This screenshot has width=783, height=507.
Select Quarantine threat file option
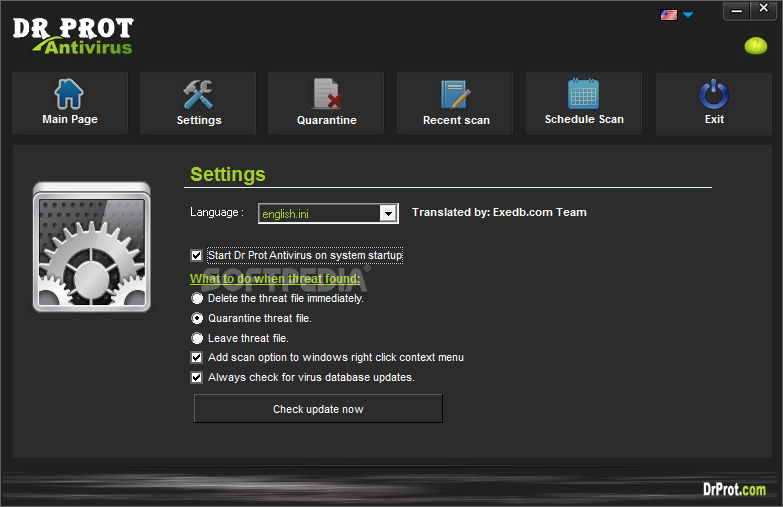[x=251, y=318]
